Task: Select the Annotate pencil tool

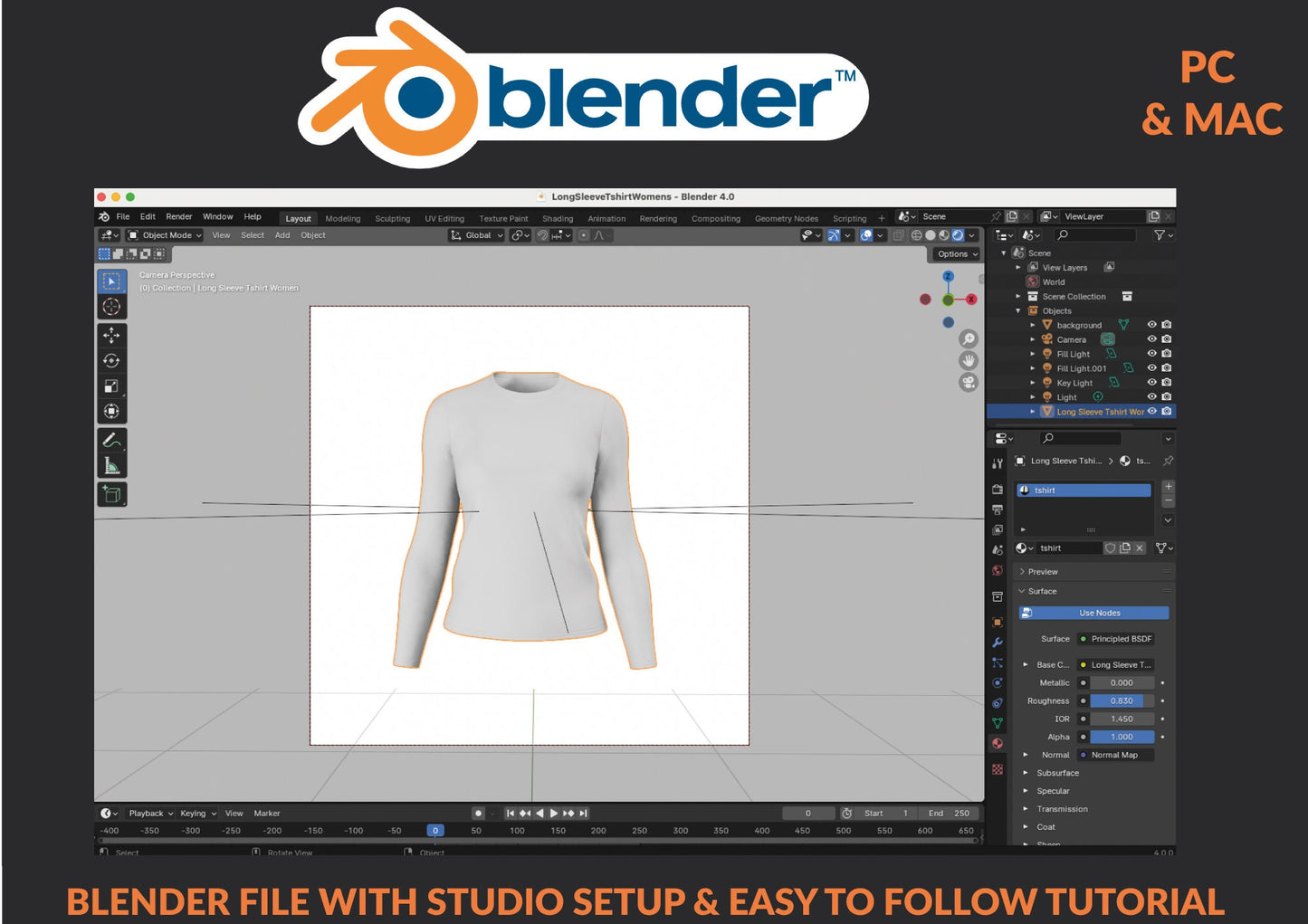Action: [x=111, y=441]
